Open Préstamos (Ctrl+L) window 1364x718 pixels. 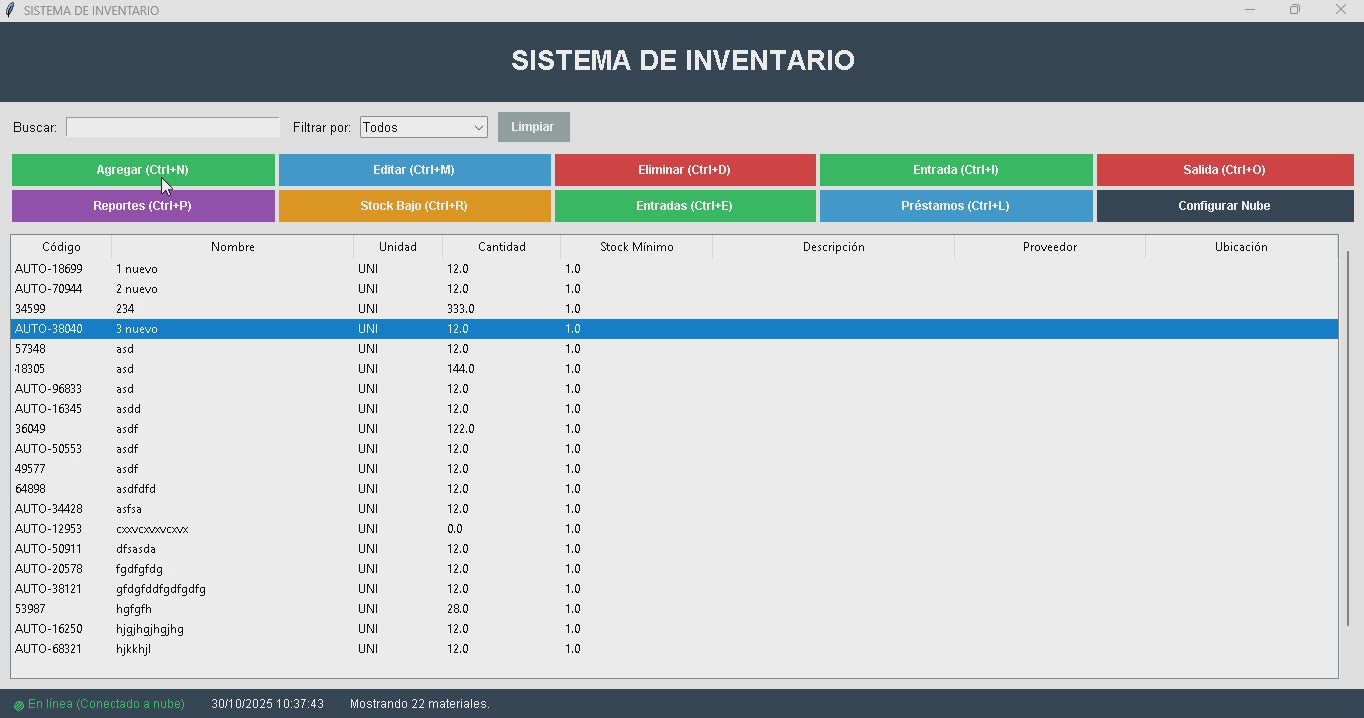click(955, 206)
